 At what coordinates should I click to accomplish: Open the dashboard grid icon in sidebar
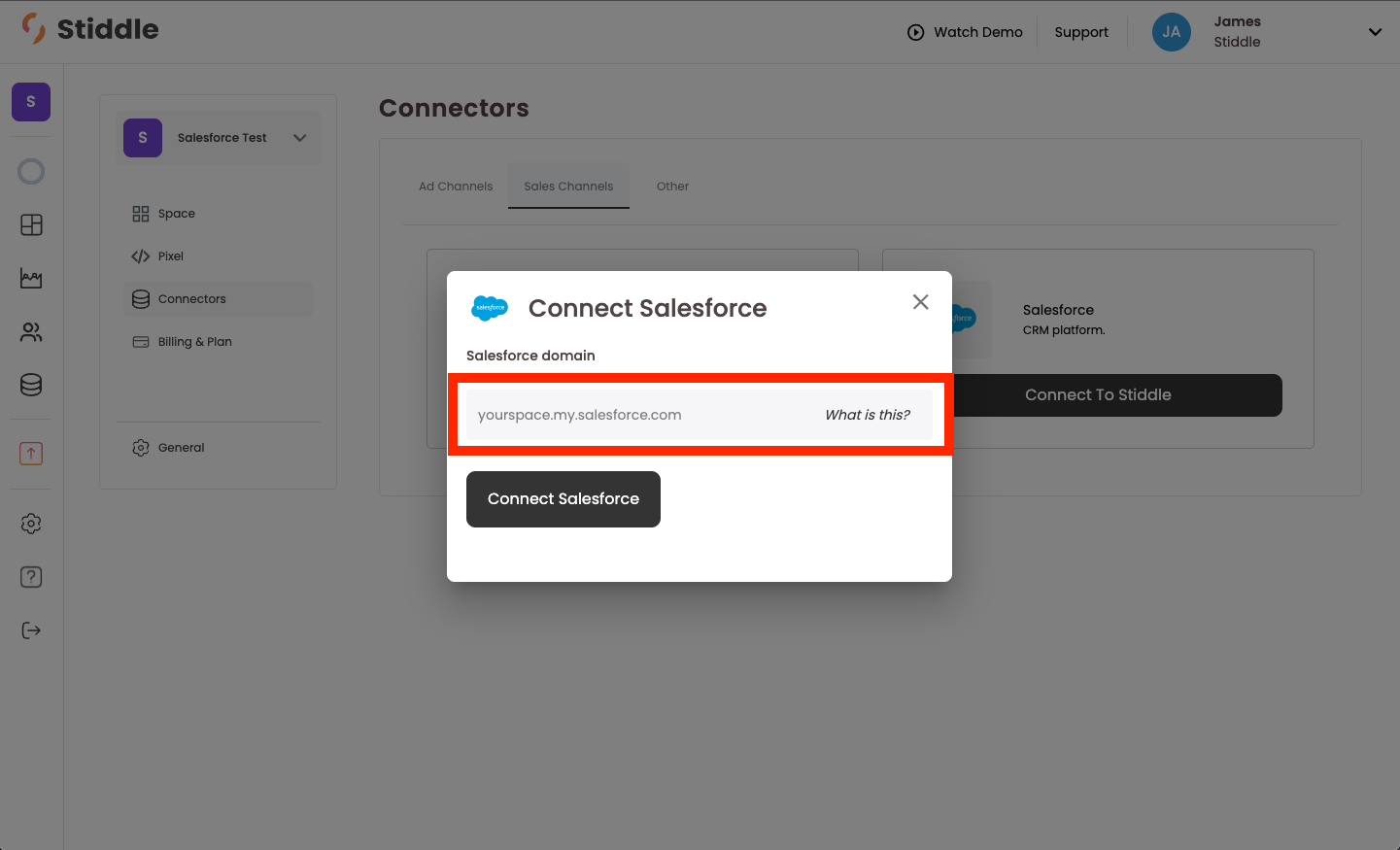tap(31, 224)
